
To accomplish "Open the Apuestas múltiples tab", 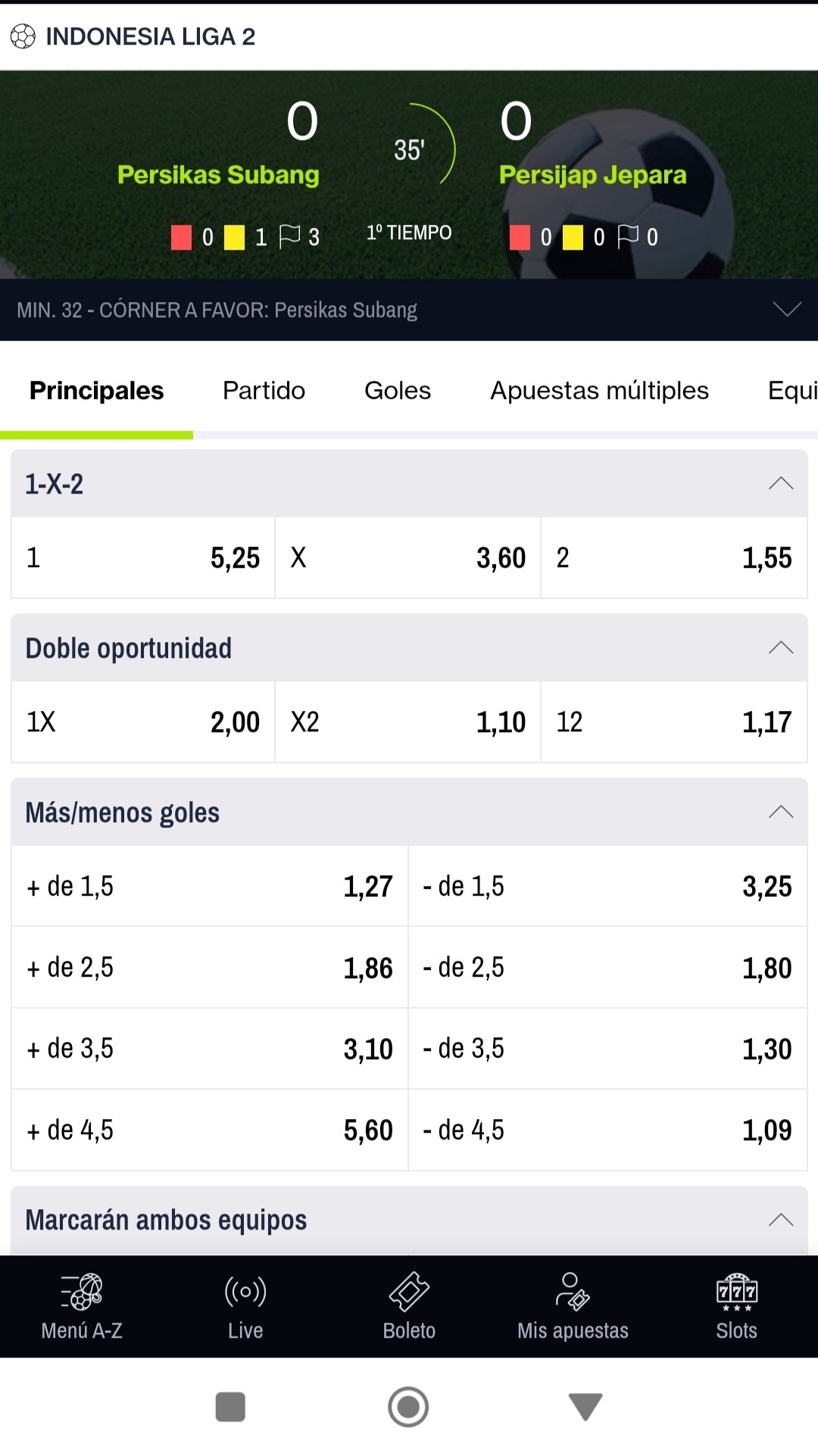I will pos(599,391).
